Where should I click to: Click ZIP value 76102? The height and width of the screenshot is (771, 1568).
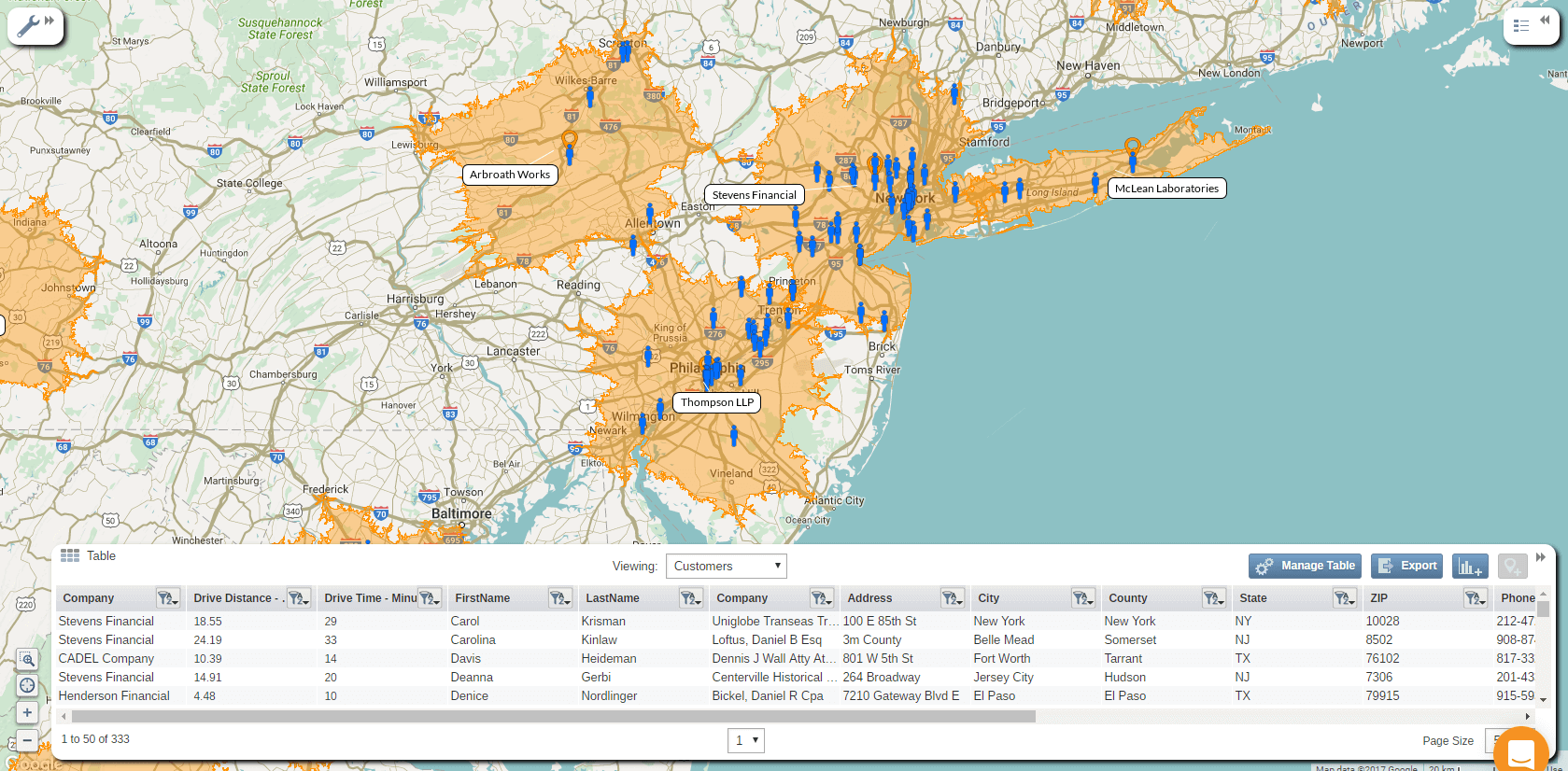1382,658
